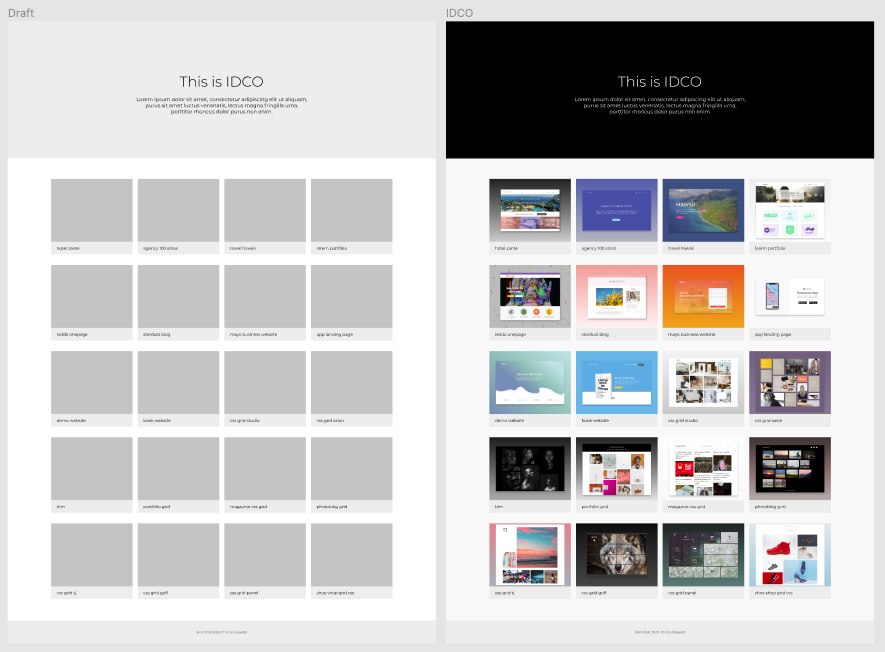Select 'app landing page' caption in IDCO frame

[773, 335]
